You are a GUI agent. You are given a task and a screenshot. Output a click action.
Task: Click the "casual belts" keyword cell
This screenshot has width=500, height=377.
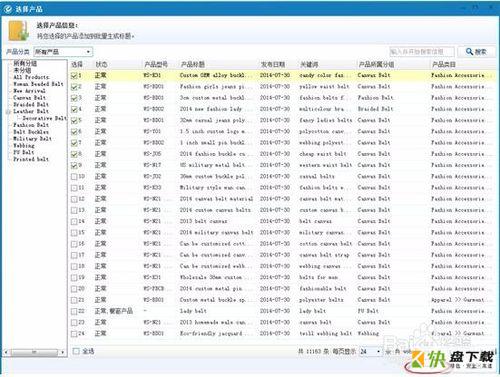click(x=317, y=176)
